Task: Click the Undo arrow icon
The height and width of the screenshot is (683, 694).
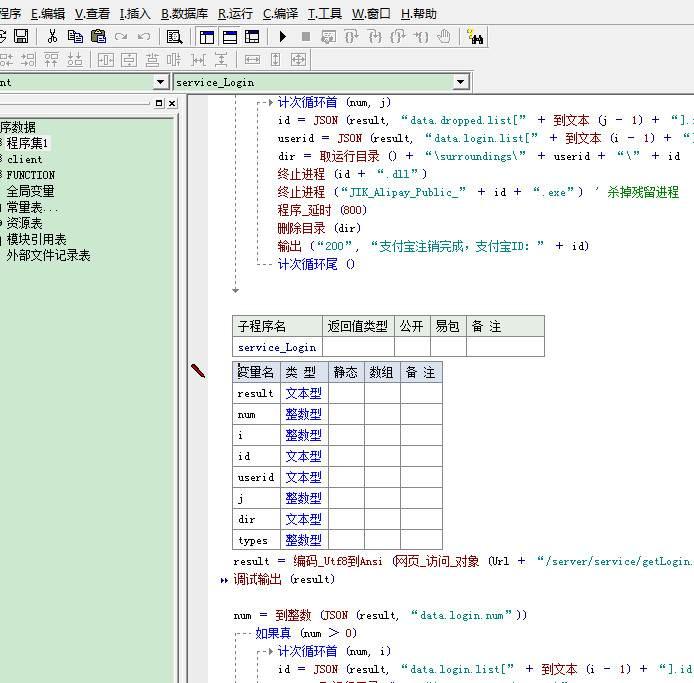Action: point(144,36)
